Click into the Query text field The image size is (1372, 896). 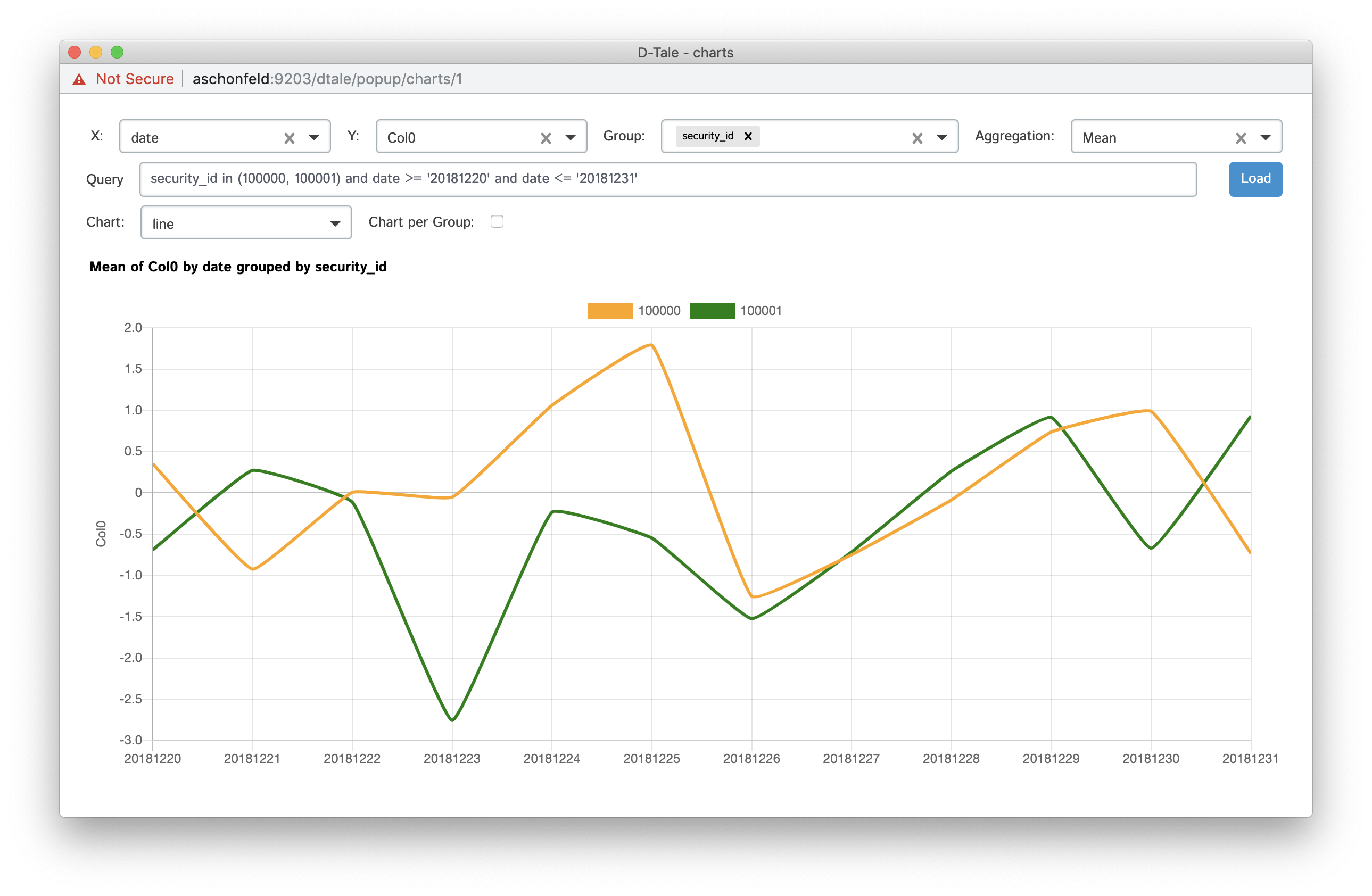(x=667, y=179)
